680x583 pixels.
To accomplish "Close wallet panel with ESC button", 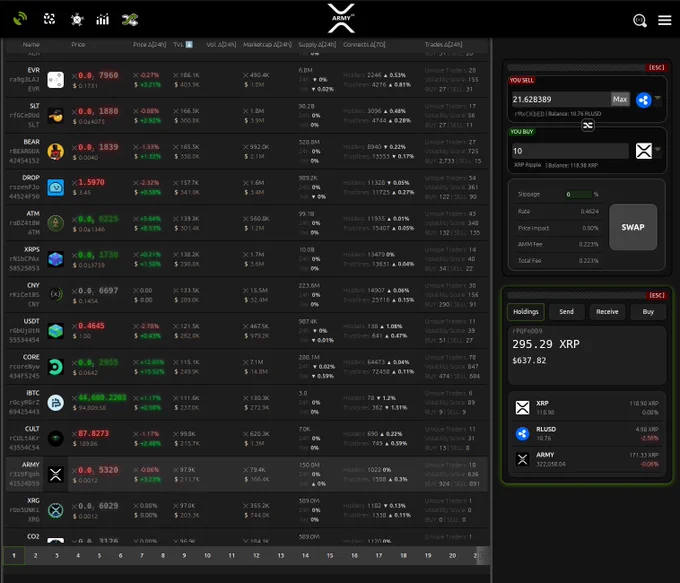I will tap(656, 295).
